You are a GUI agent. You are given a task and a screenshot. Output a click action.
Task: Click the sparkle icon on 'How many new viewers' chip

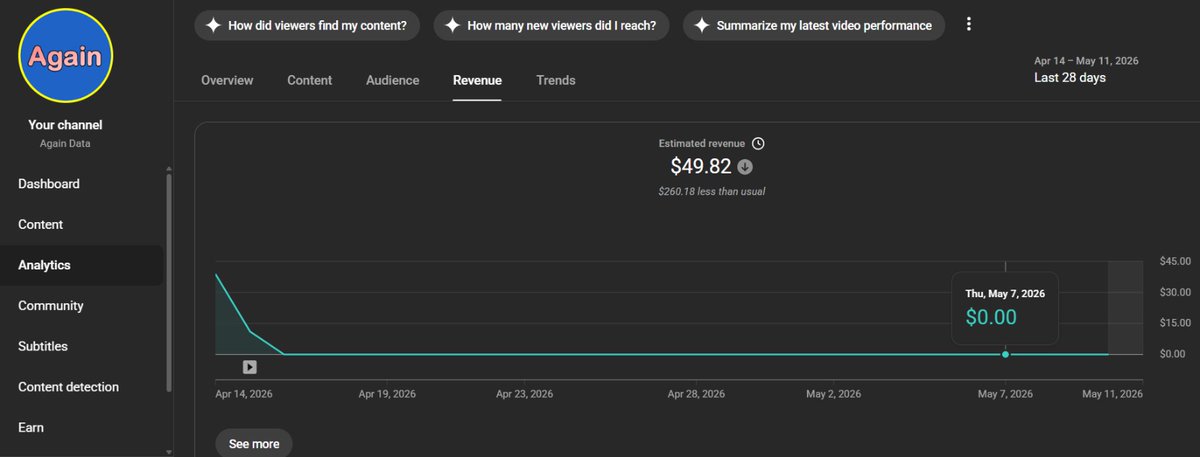coord(452,26)
